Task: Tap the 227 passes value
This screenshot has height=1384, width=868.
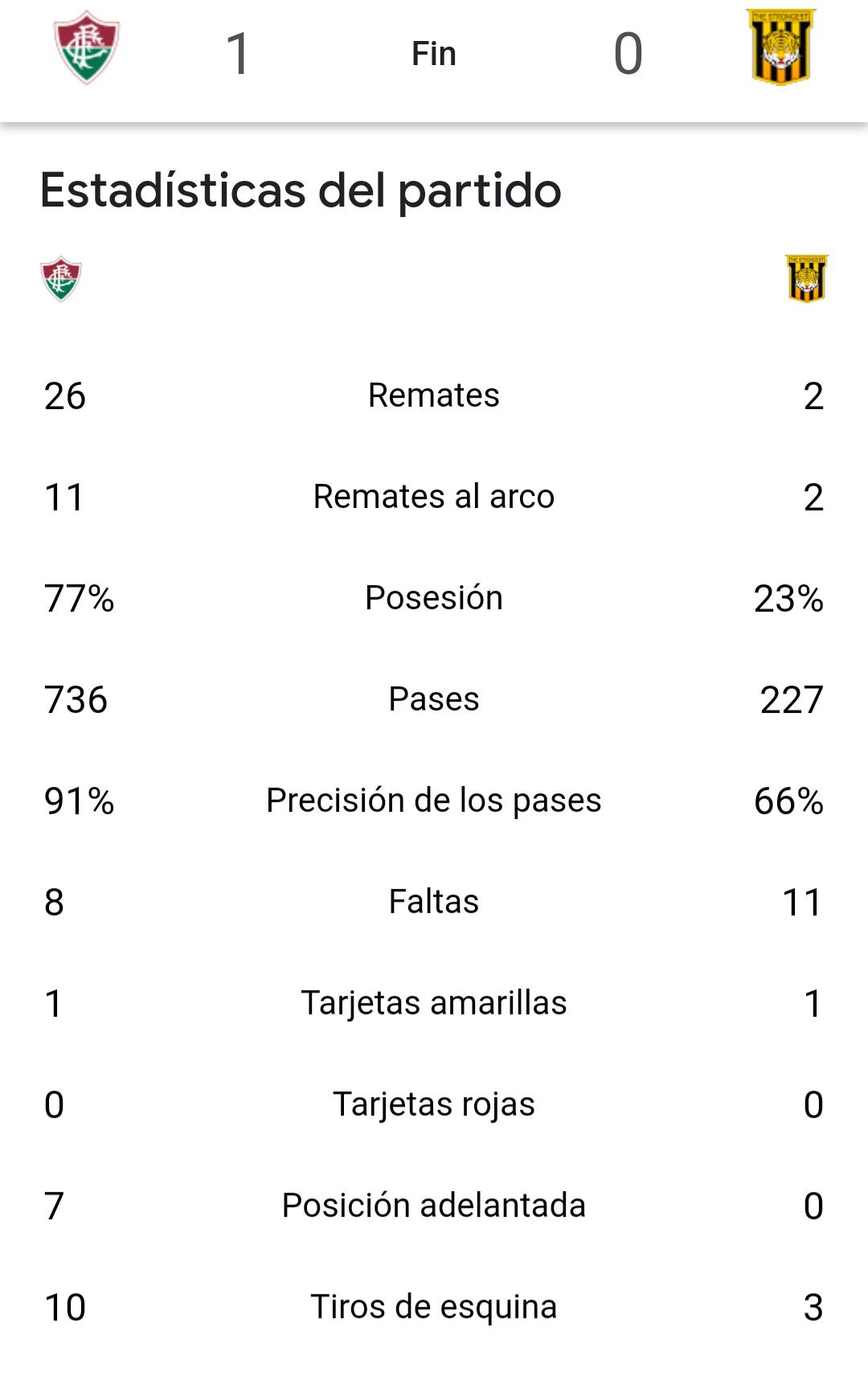Action: 792,700
